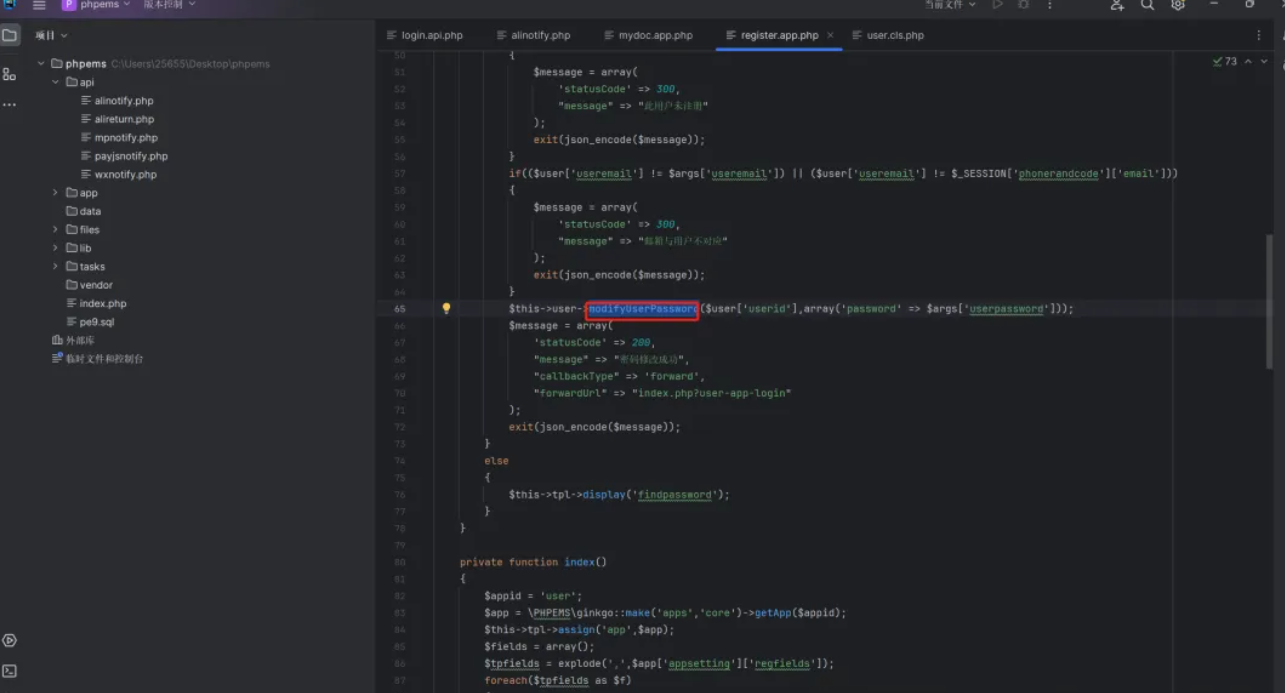Open alinotify.php in project tree

[x=124, y=101]
